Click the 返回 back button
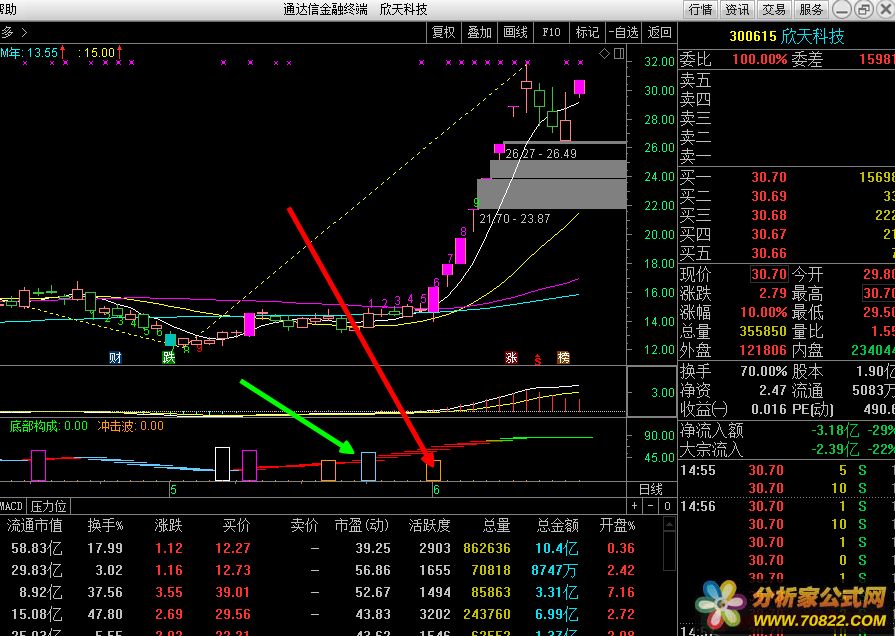 click(x=659, y=33)
